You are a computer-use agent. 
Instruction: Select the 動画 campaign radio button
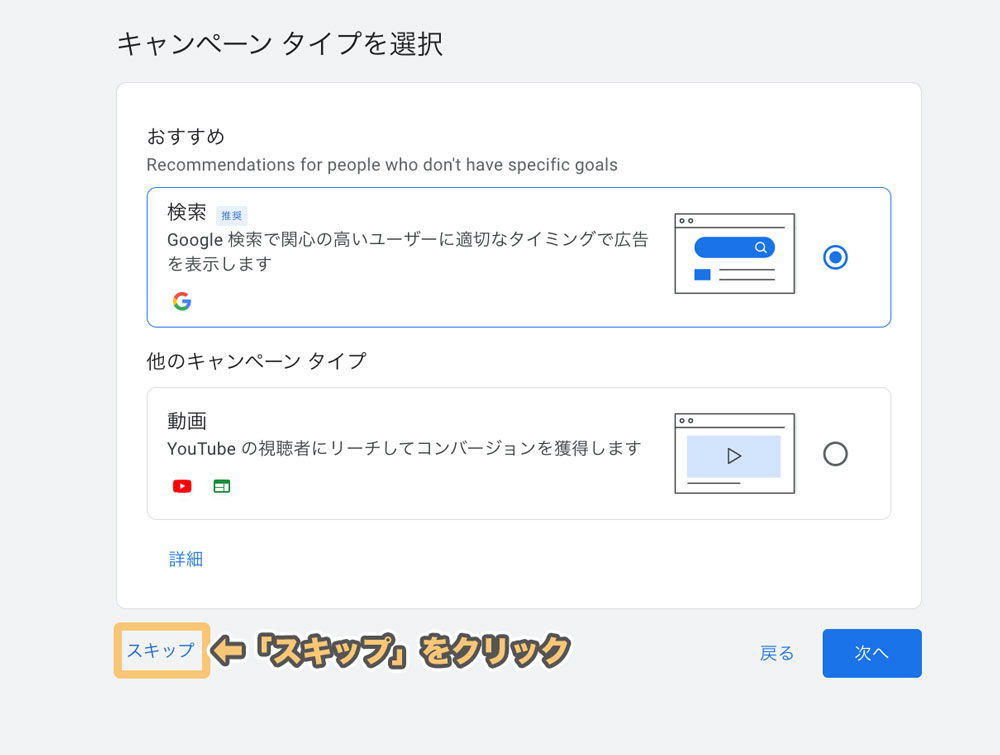coord(835,454)
